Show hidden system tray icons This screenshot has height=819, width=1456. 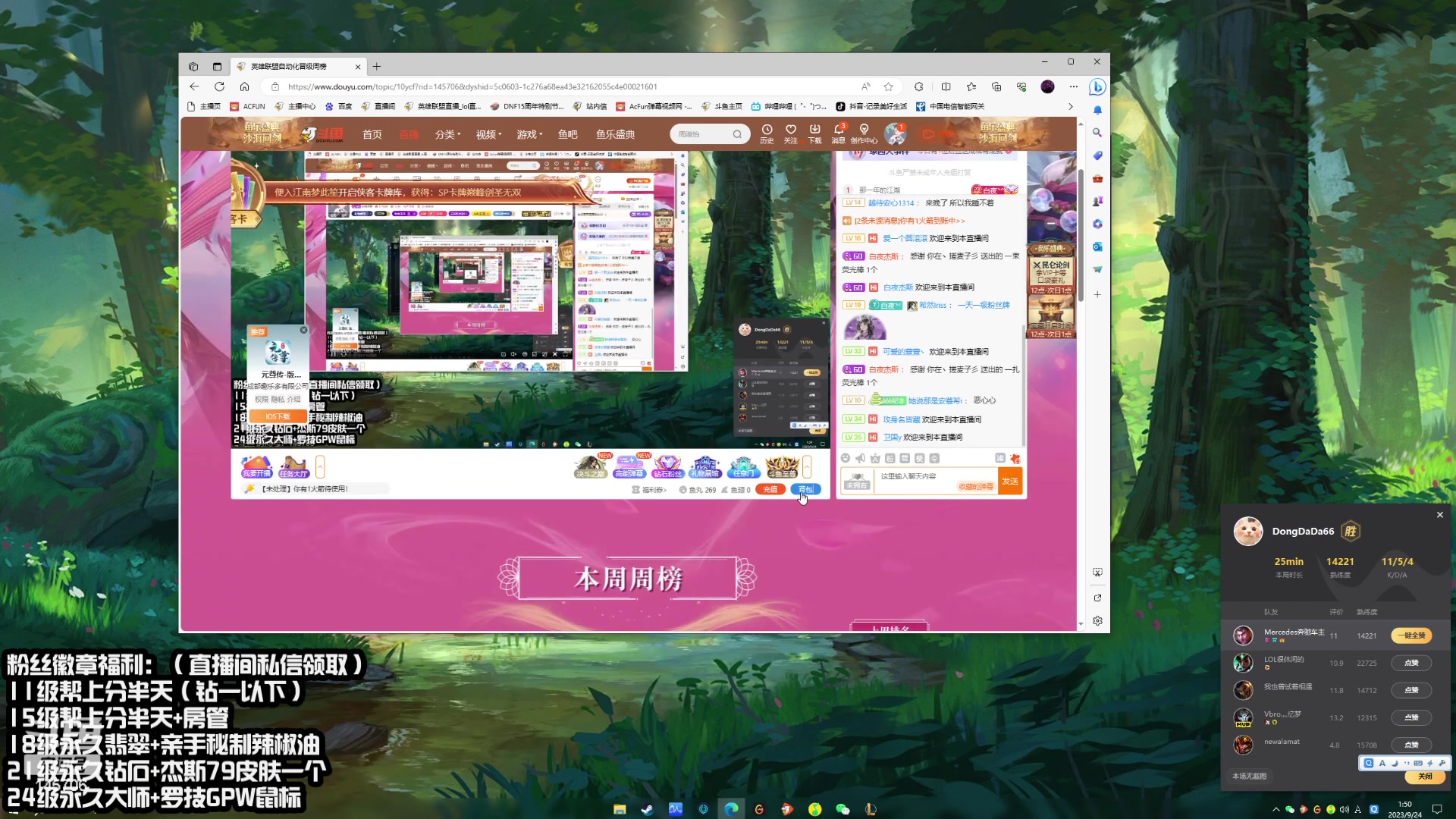(x=1276, y=809)
